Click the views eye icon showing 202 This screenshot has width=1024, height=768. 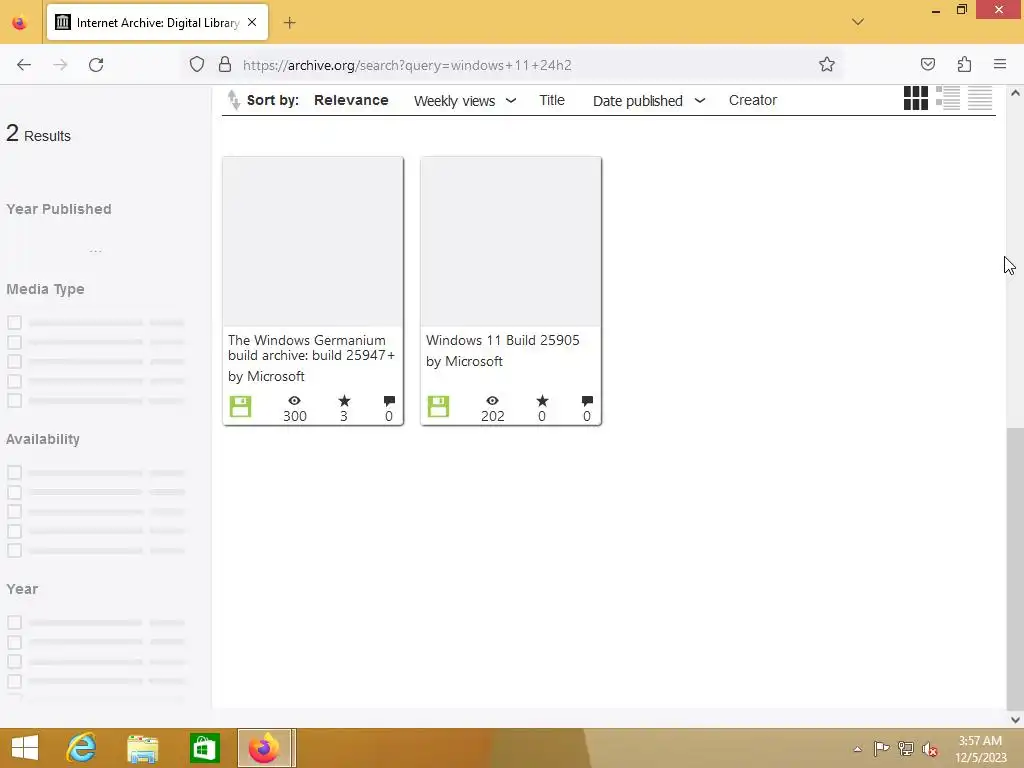pyautogui.click(x=492, y=400)
